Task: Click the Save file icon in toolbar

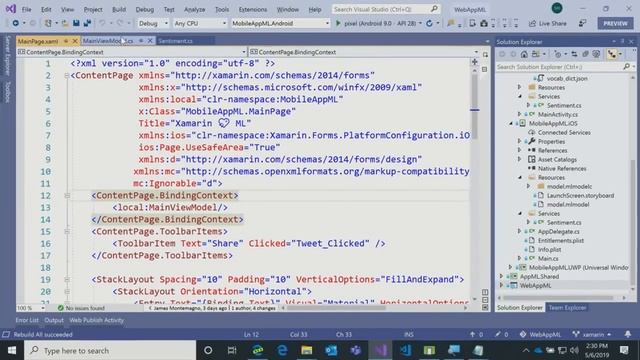Action: 76,23
